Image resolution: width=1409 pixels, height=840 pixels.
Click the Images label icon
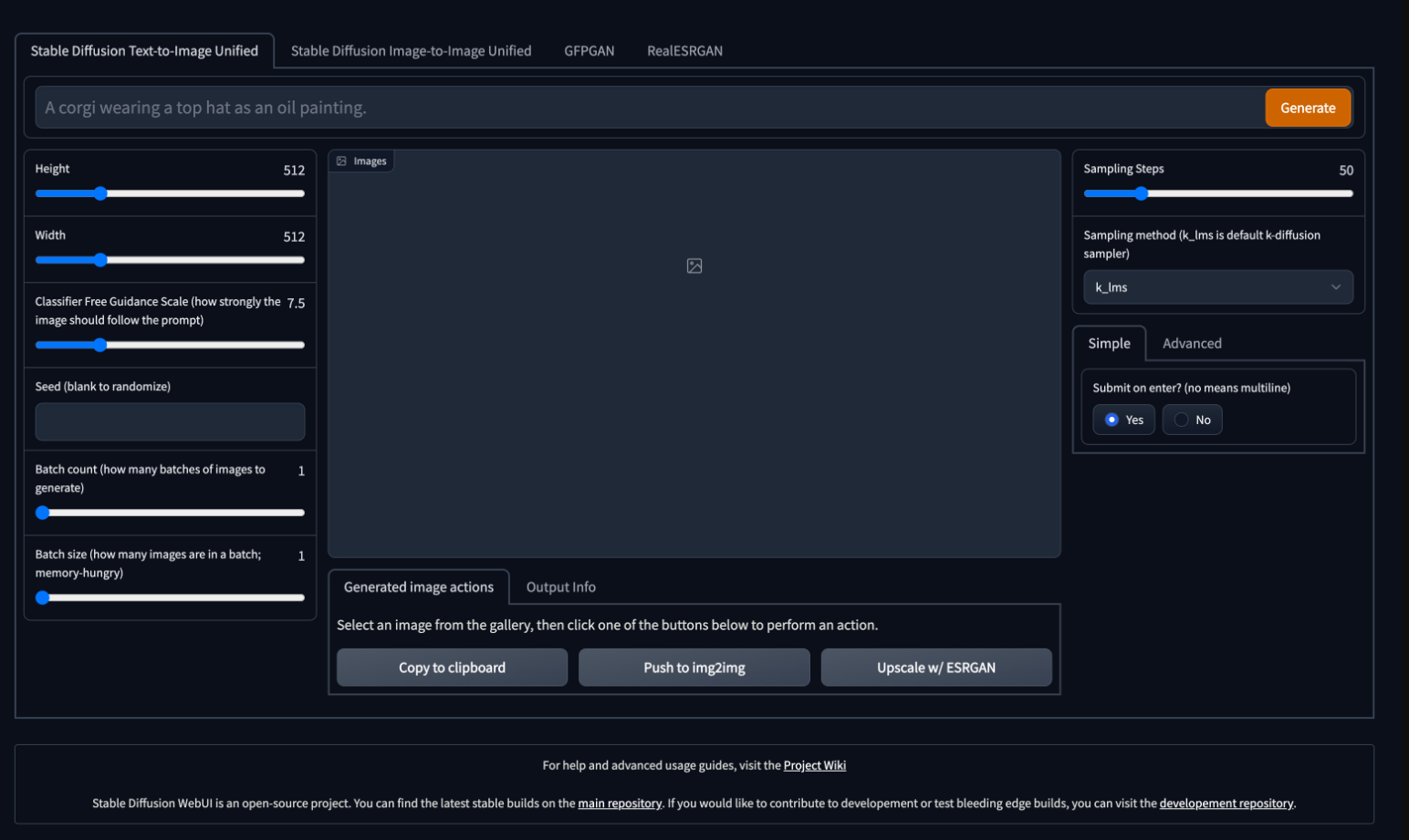pyautogui.click(x=341, y=161)
